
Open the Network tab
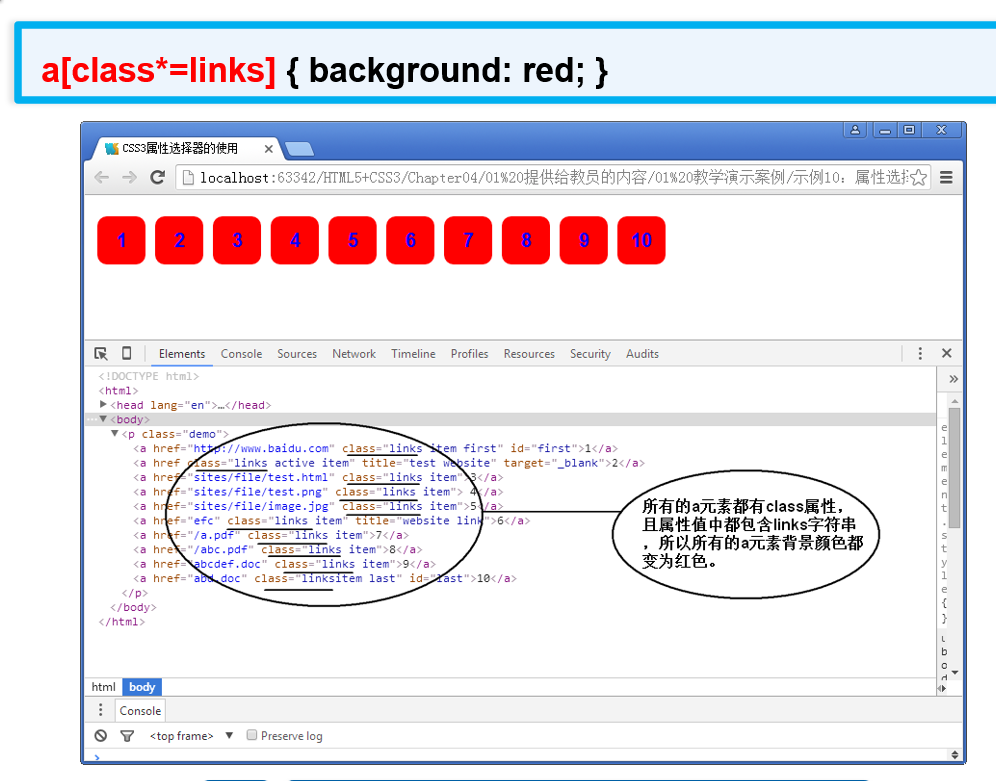coord(354,354)
